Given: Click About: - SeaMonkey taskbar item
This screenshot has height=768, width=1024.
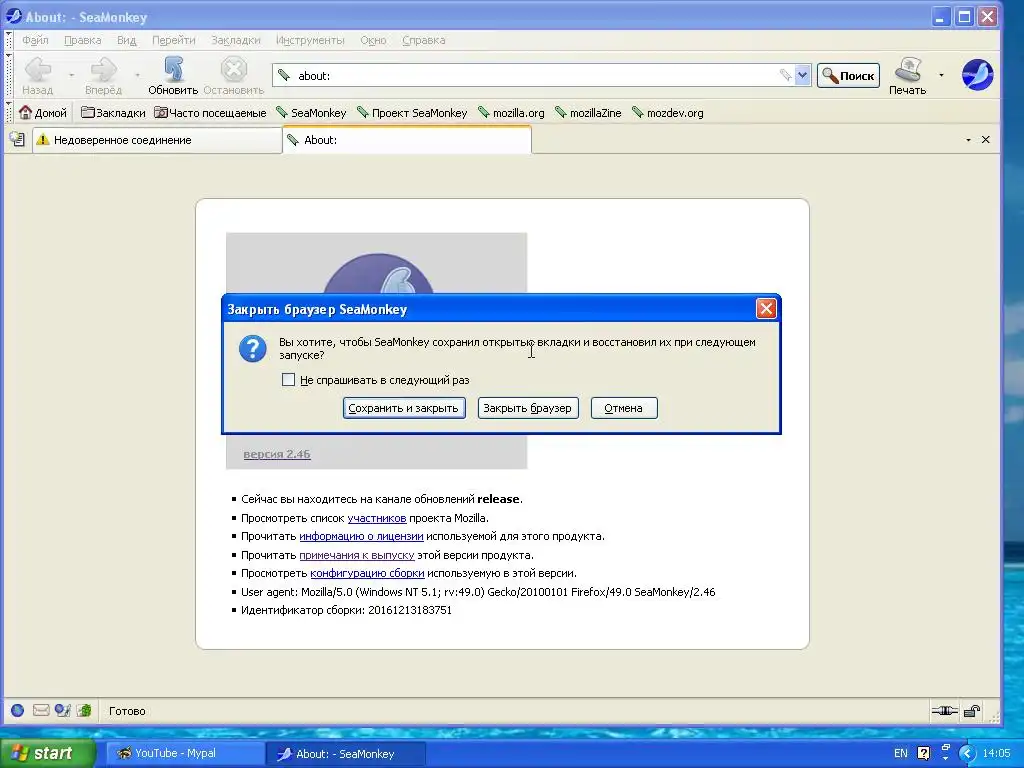Looking at the screenshot, I should 346,754.
